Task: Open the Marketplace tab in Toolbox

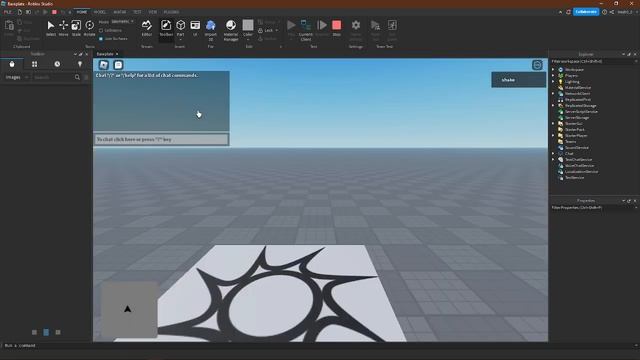Action: (x=12, y=64)
